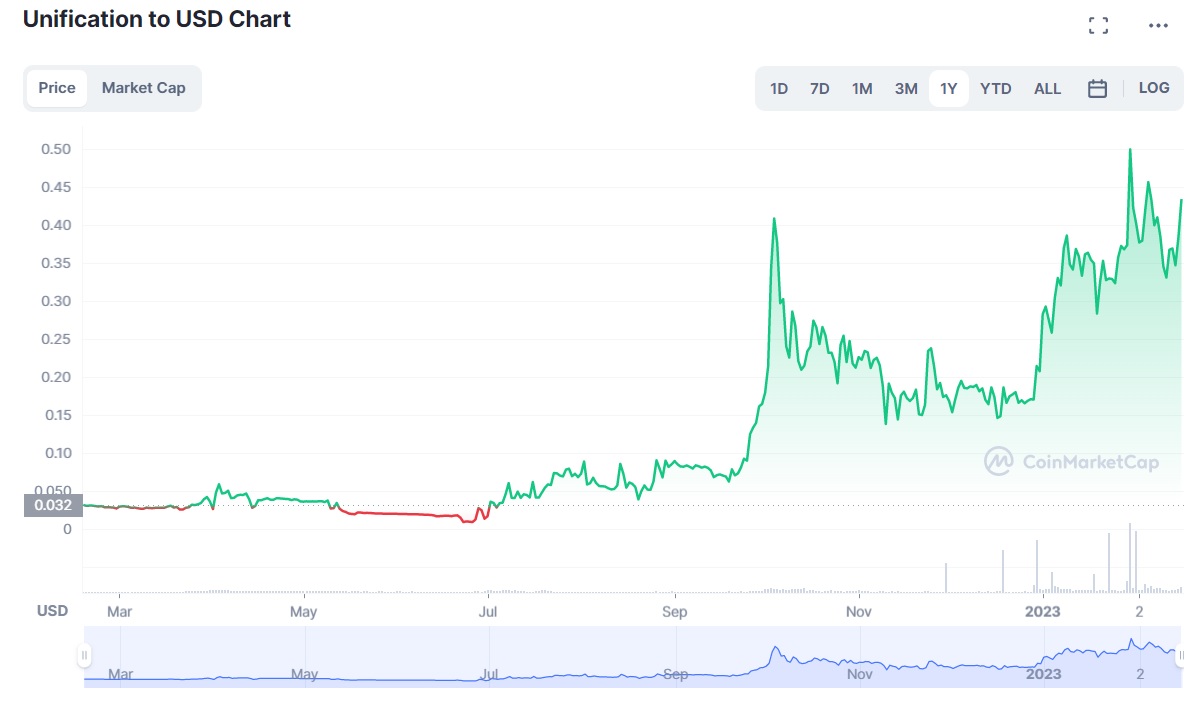The image size is (1199, 701).
Task: Select the YTD timeframe option
Action: coord(995,88)
